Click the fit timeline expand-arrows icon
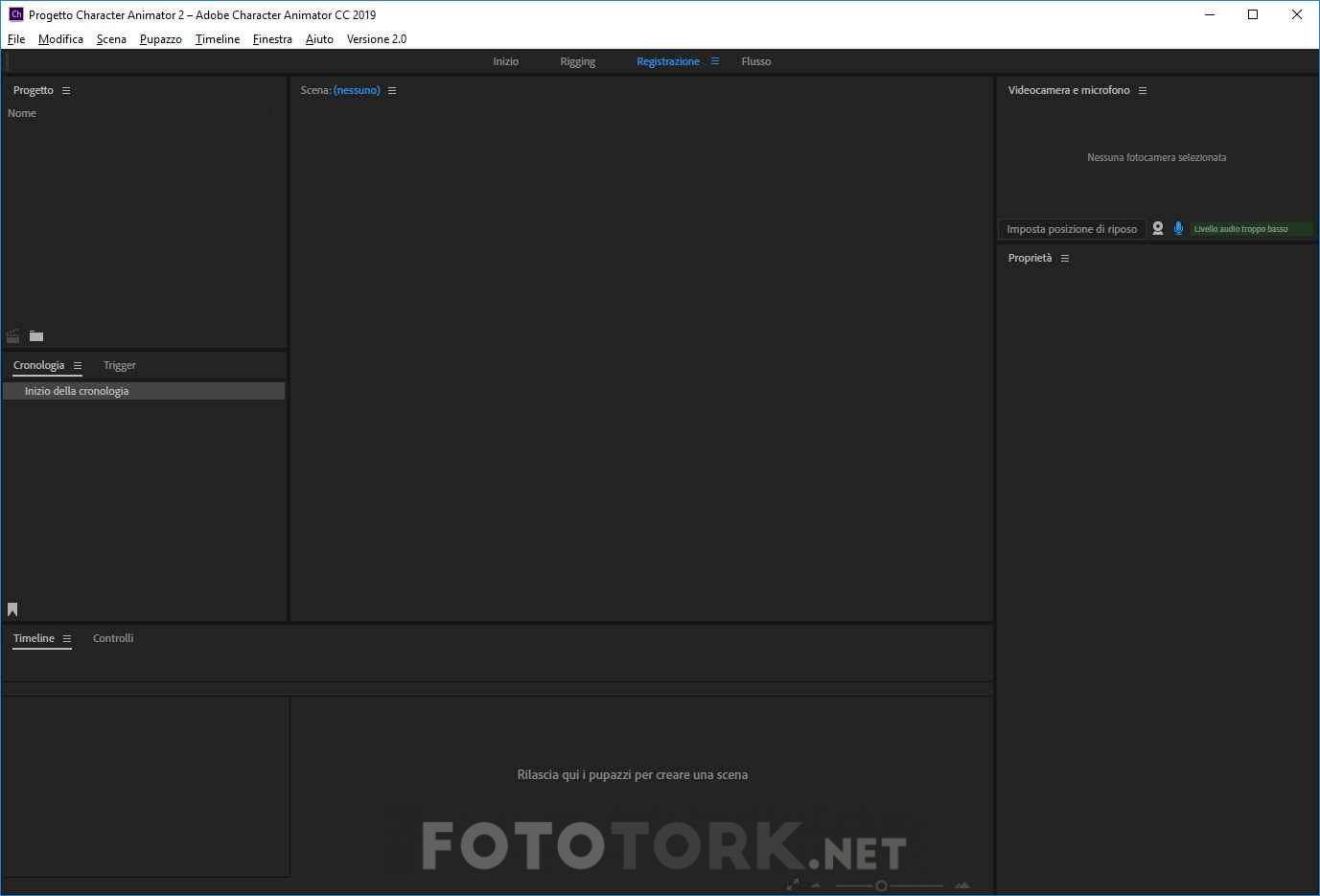 click(x=793, y=885)
